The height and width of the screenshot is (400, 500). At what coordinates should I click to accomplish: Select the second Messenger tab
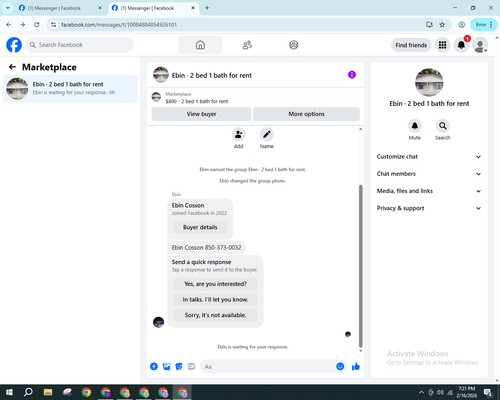(153, 8)
